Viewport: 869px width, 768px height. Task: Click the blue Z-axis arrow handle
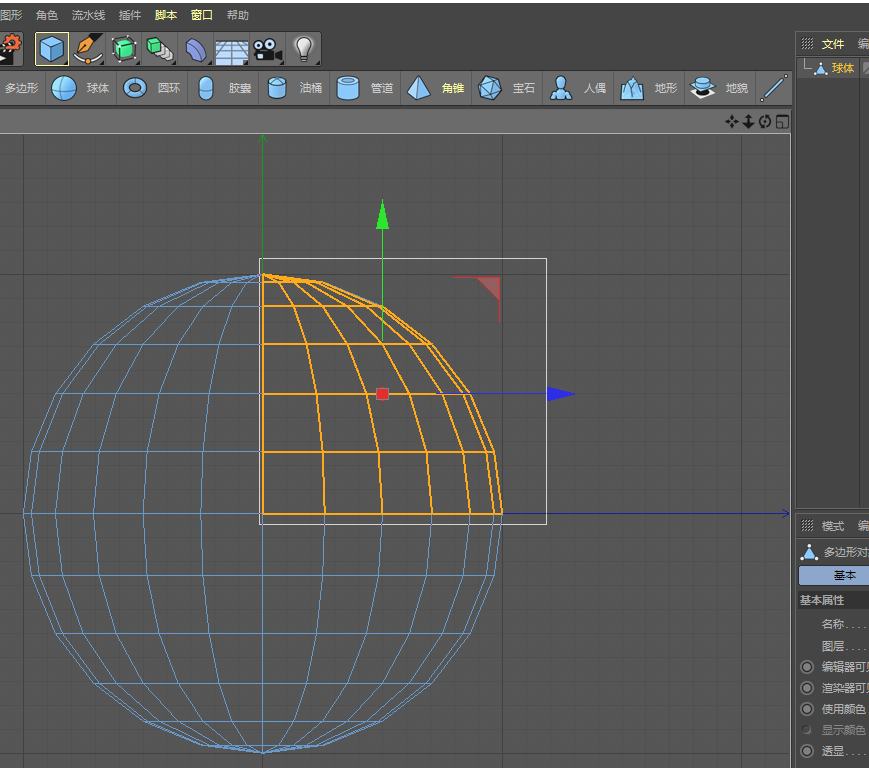(x=560, y=394)
